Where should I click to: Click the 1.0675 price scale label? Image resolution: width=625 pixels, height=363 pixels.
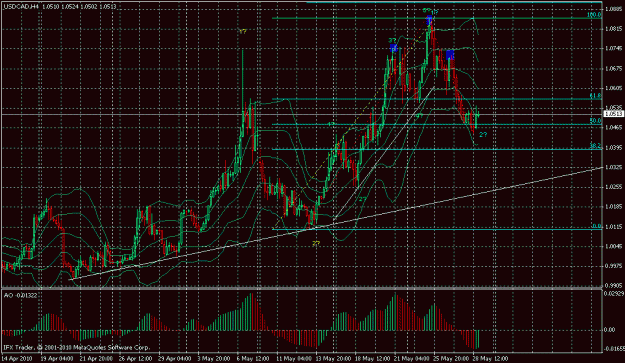tap(613, 68)
